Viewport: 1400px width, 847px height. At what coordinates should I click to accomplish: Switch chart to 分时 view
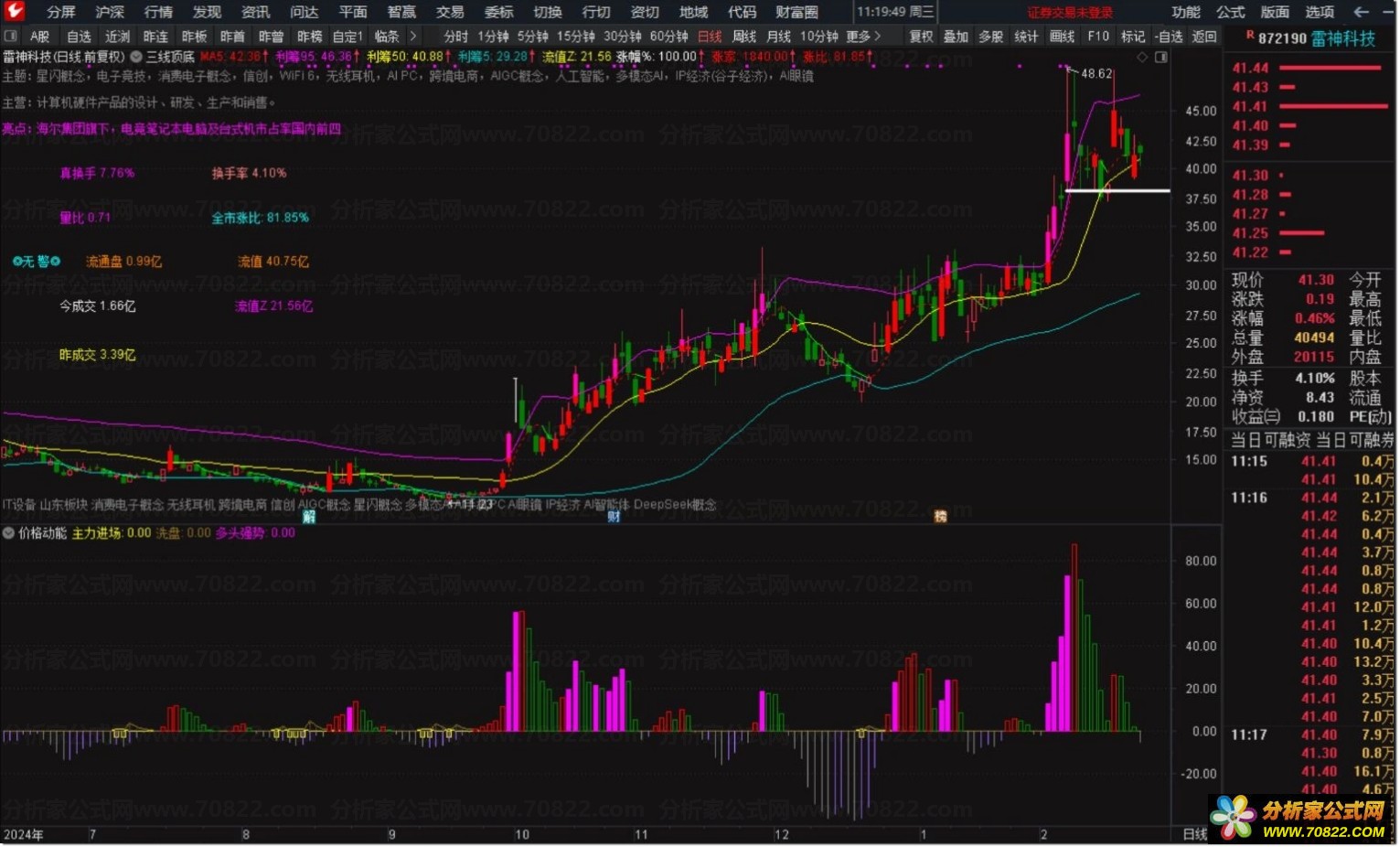(455, 37)
